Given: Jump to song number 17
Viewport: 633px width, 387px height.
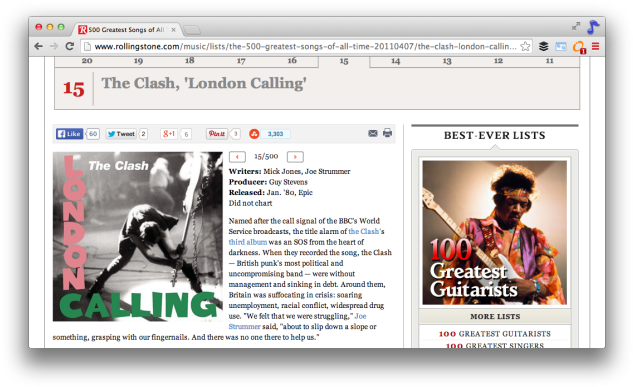Looking at the screenshot, I should click(x=241, y=61).
